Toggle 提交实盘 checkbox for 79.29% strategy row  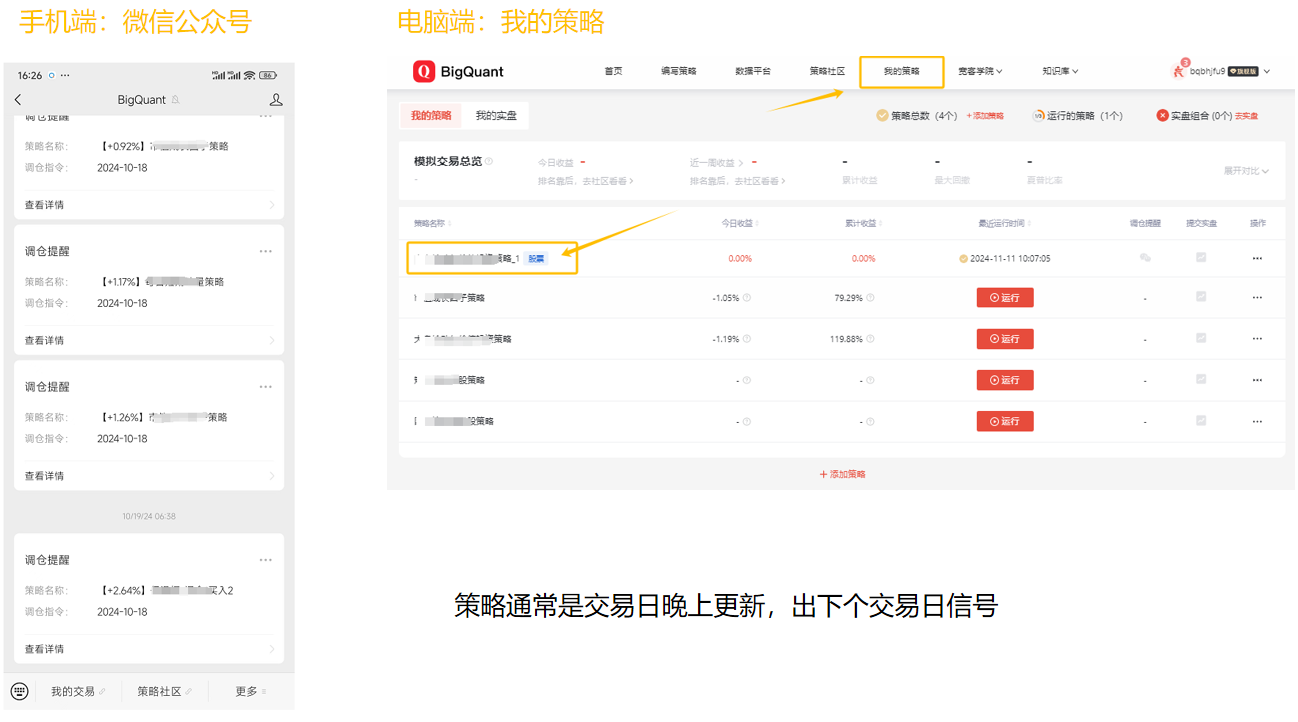[x=1201, y=297]
